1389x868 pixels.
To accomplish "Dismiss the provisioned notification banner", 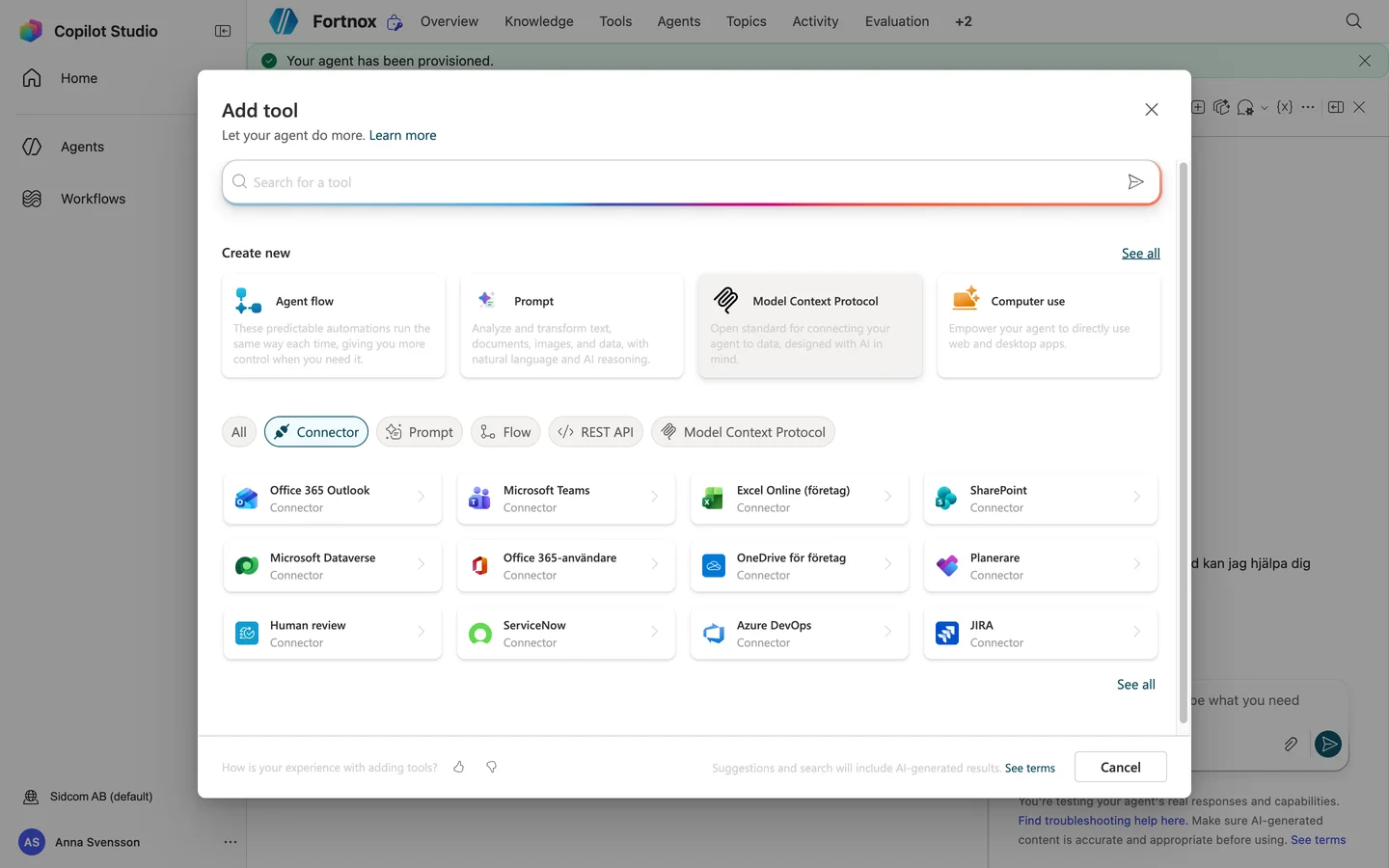I will [x=1364, y=61].
